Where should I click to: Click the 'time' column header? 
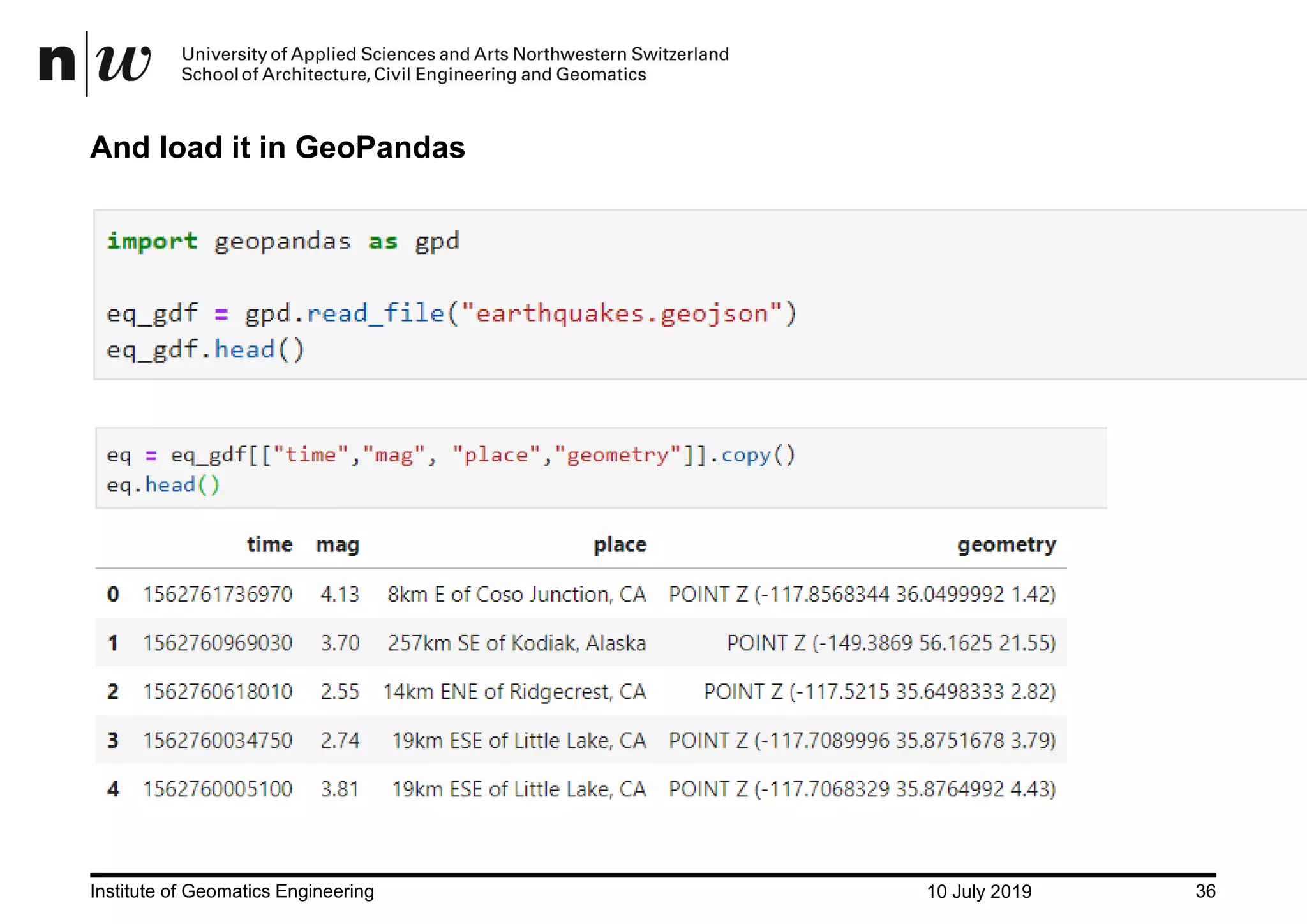click(269, 544)
